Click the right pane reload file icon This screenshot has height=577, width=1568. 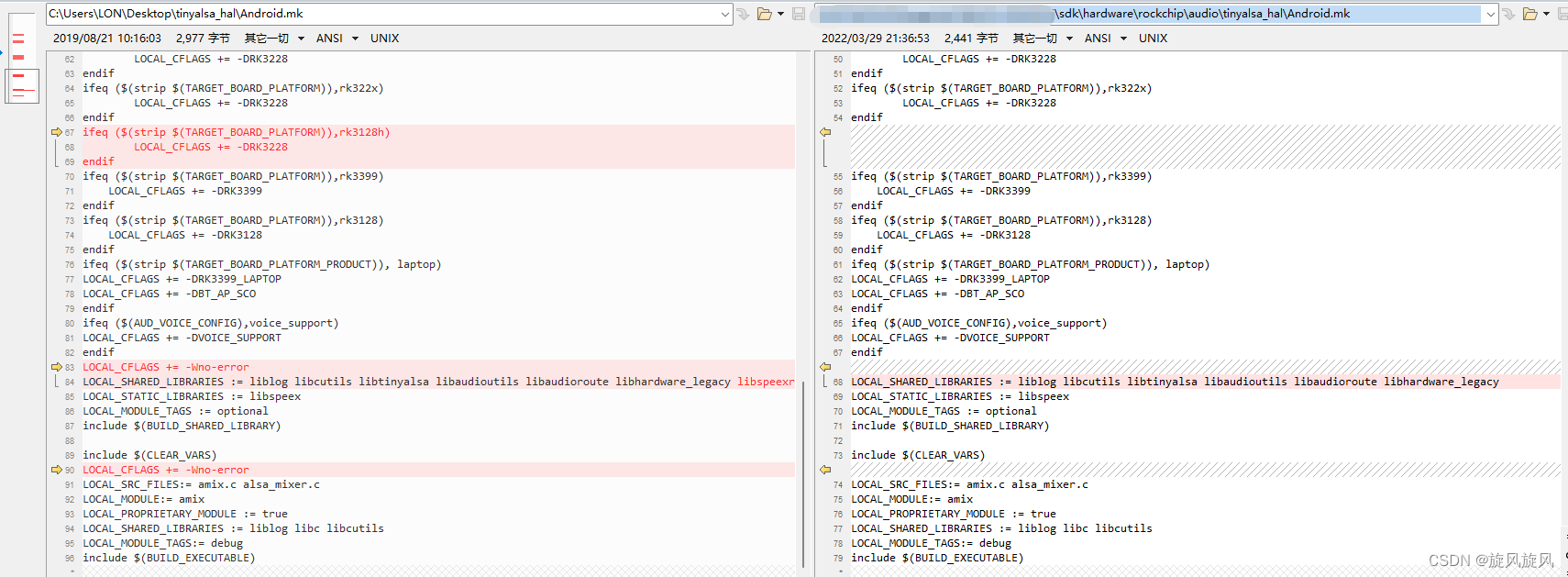pyautogui.click(x=1508, y=14)
